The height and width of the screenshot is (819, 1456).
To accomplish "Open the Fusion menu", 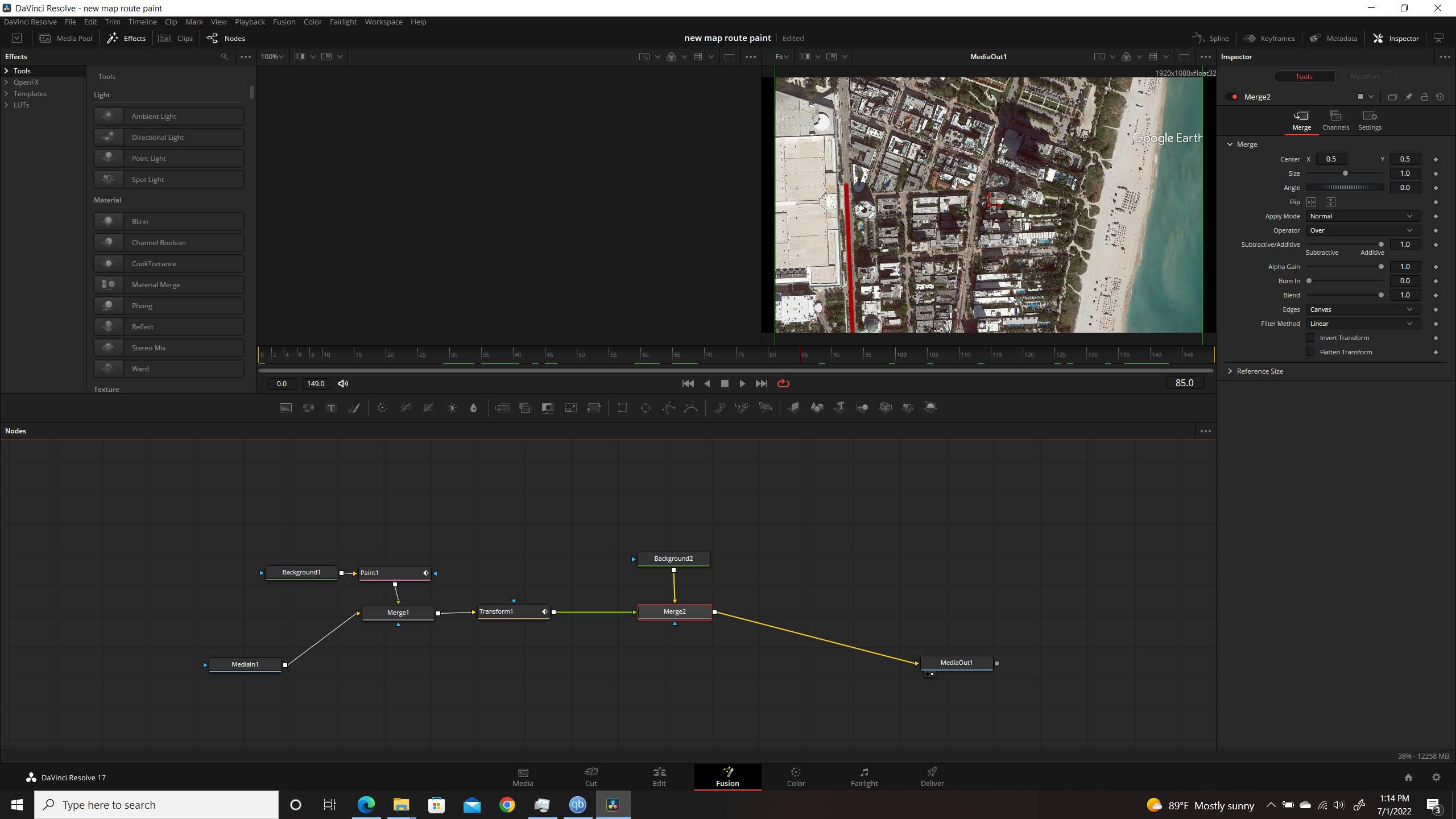I will pyautogui.click(x=284, y=22).
